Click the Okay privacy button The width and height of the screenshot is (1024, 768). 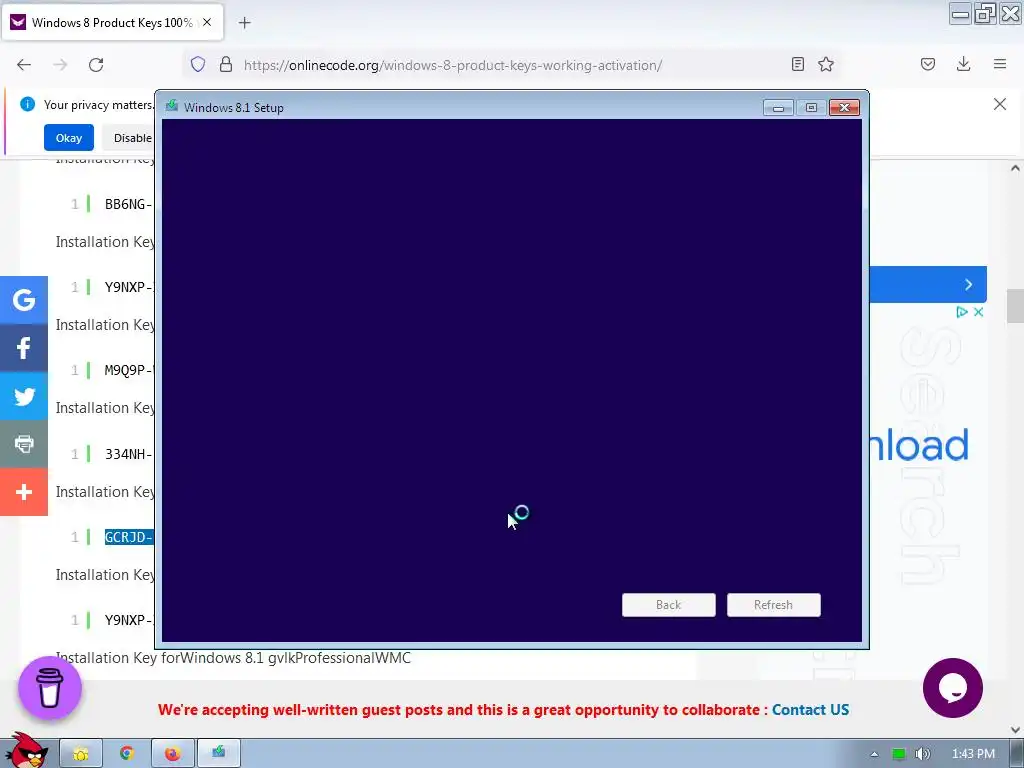[69, 138]
